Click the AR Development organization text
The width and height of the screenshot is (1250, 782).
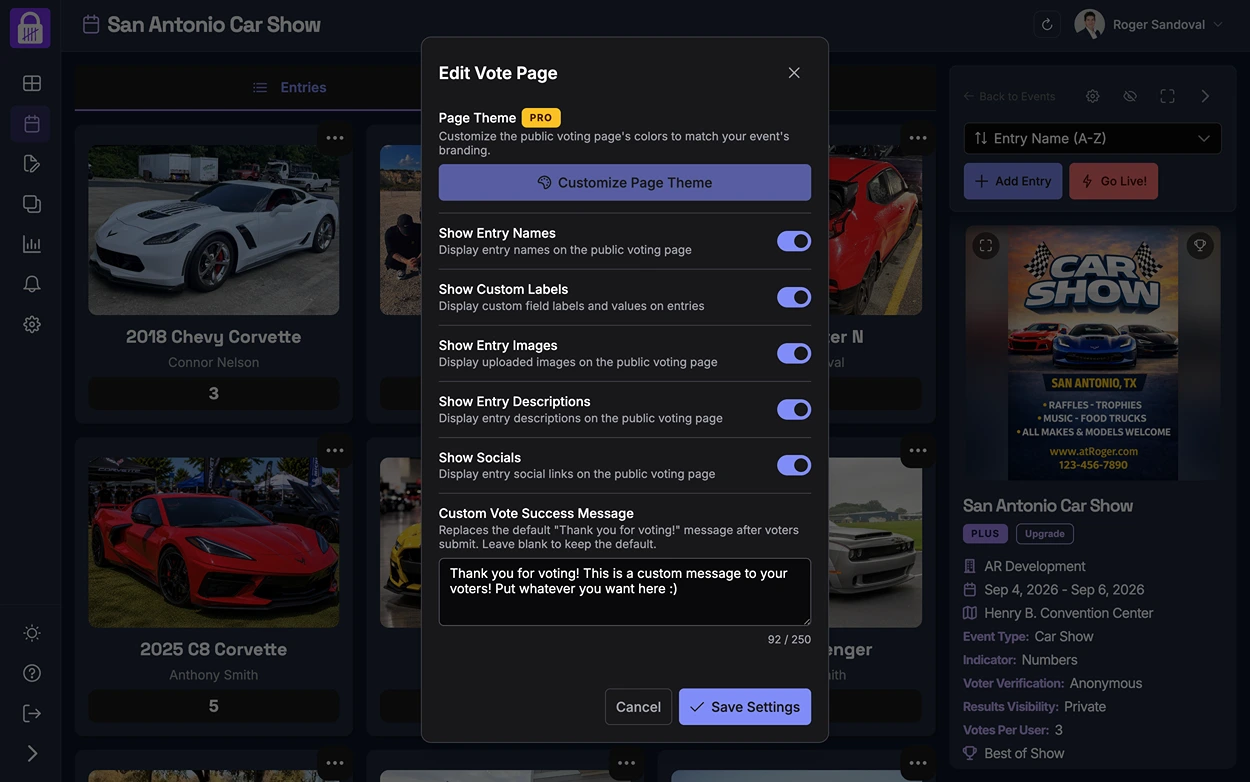click(1035, 566)
